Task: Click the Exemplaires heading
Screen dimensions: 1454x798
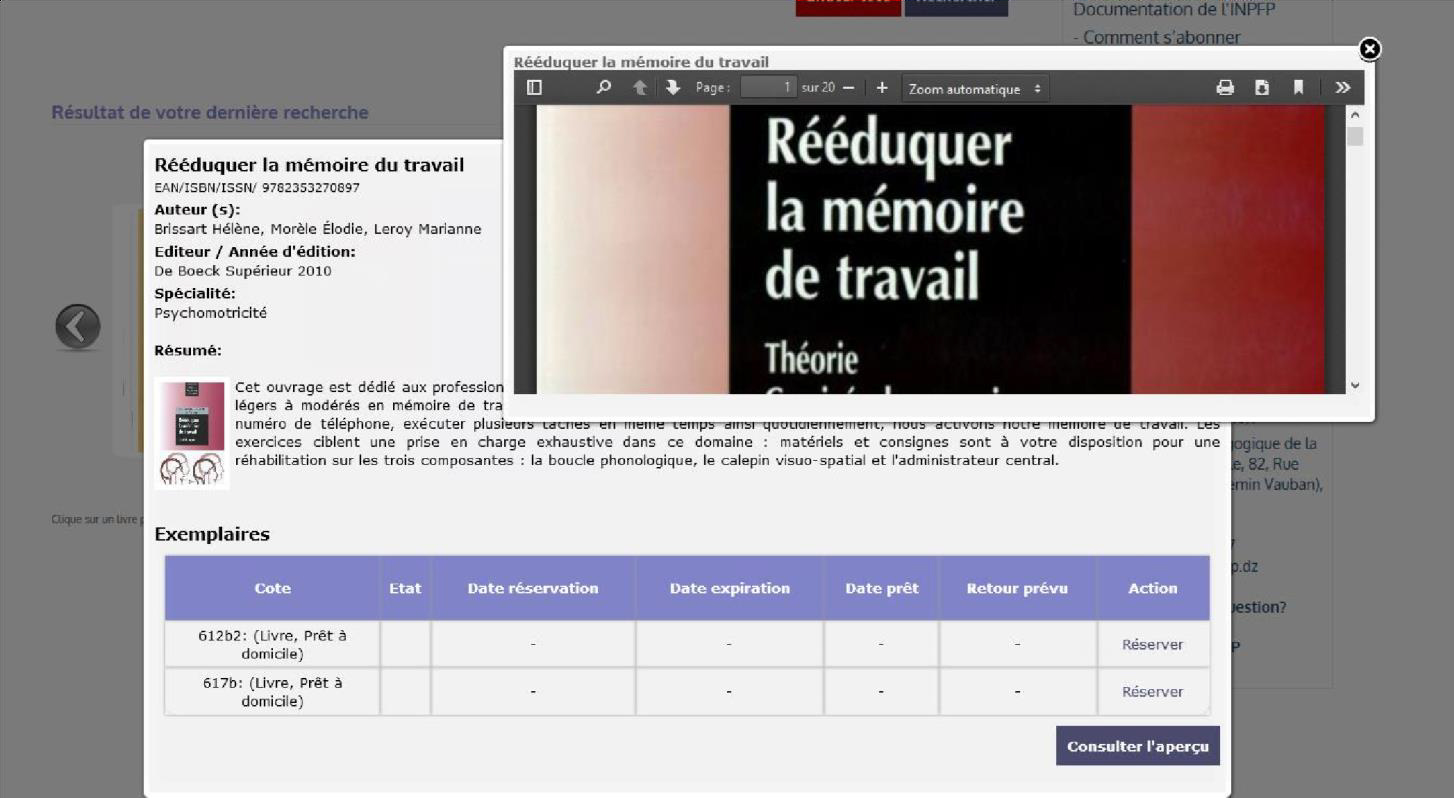Action: [212, 534]
